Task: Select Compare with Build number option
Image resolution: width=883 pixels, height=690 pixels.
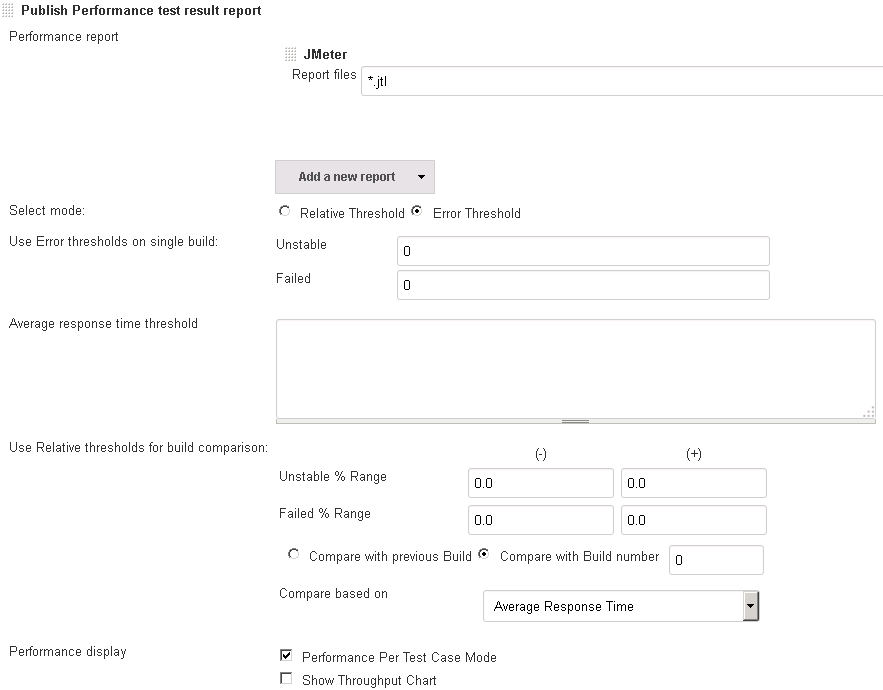Action: tap(484, 554)
